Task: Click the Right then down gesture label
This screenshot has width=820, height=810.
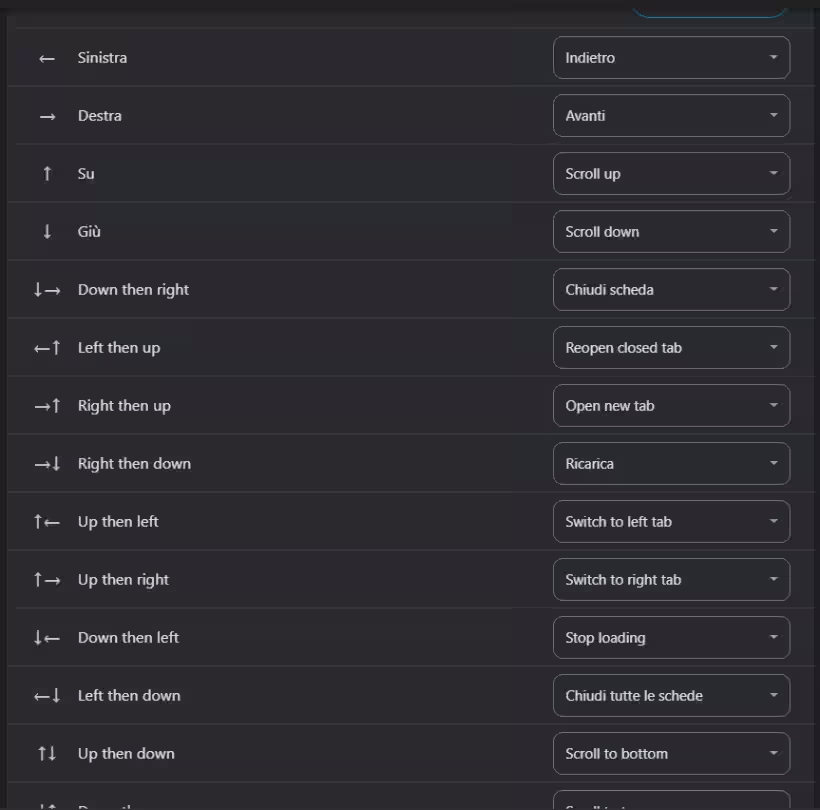Action: tap(134, 464)
